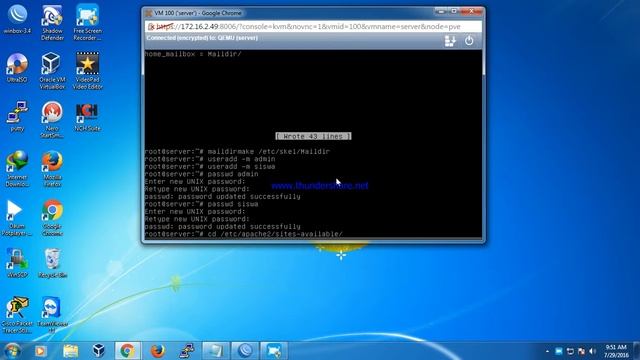This screenshot has width=640, height=360.
Task: Click the 'passwd admin' command line
Action: pos(201,174)
